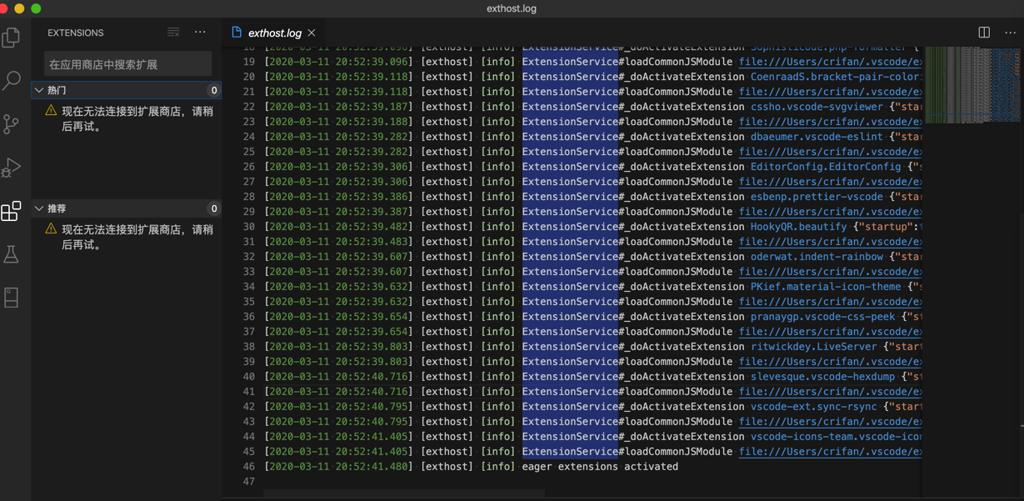Click the green zoom window button
This screenshot has height=501, width=1024.
(x=36, y=8)
